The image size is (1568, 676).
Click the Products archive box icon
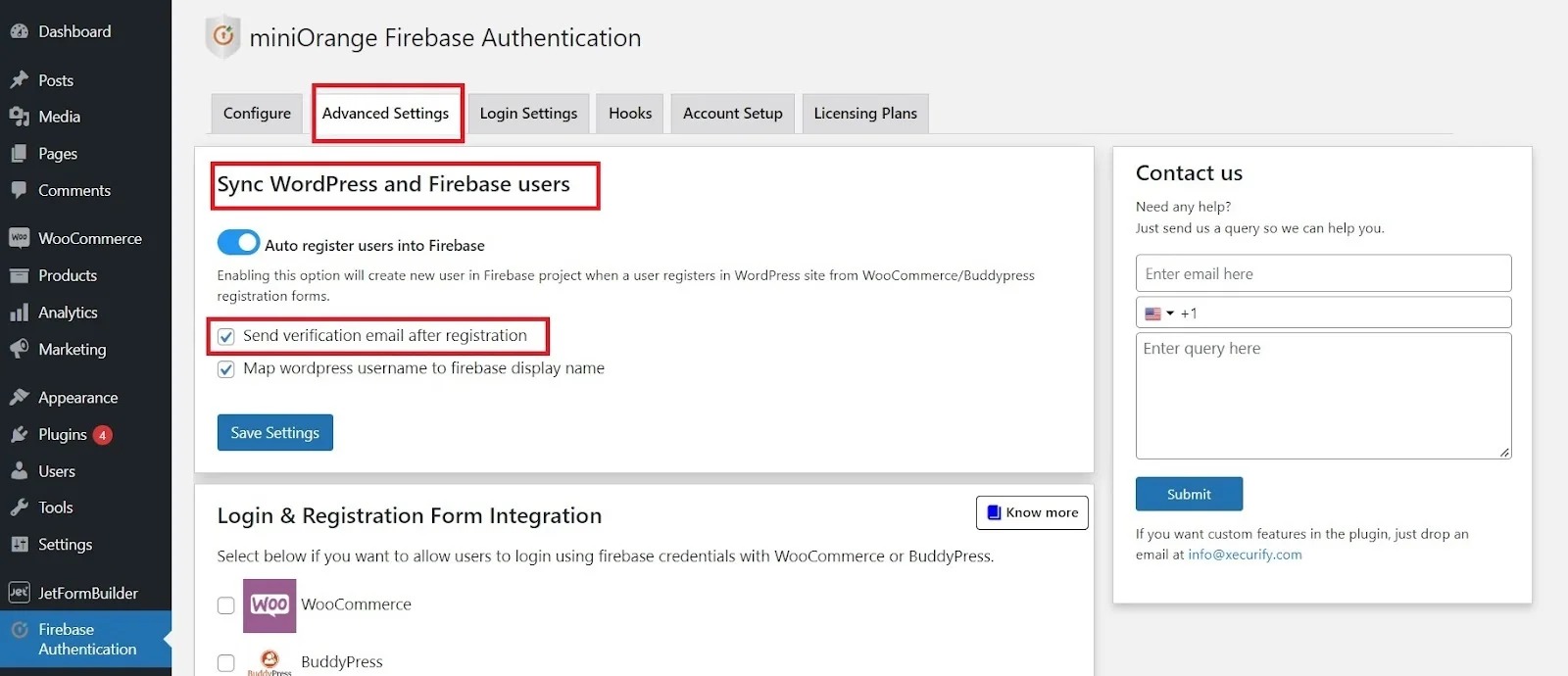19,275
